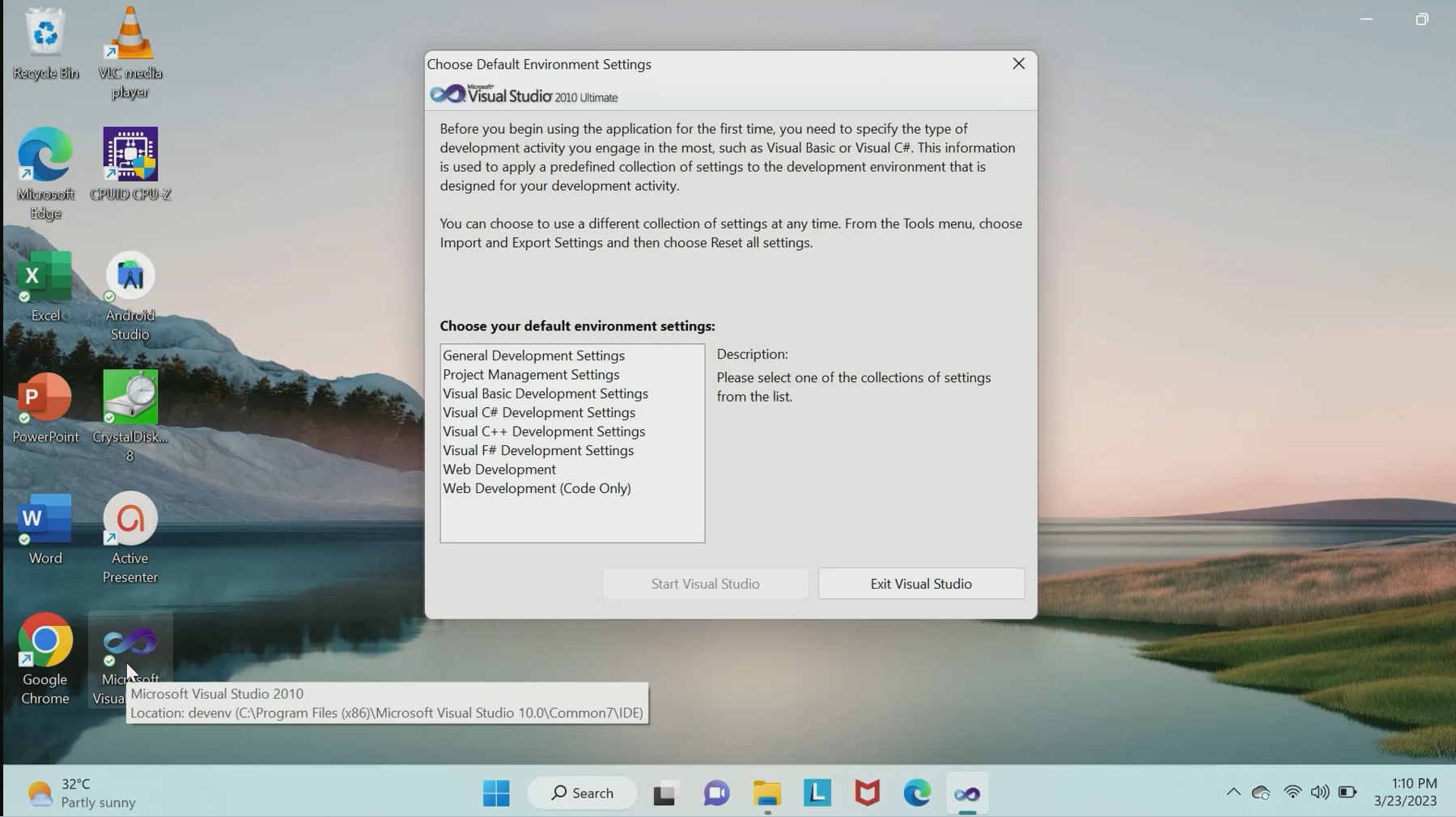Select the Google Chrome desktop icon

45,659
